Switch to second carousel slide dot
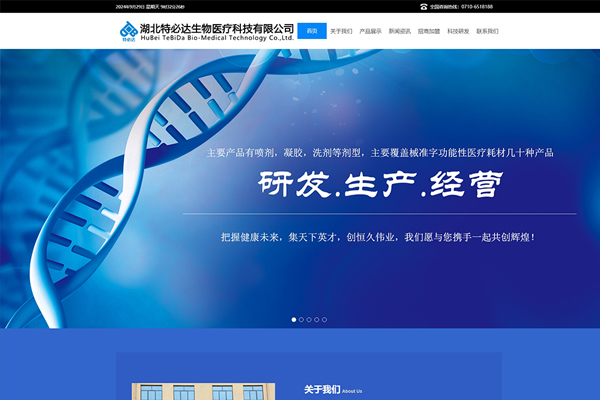This screenshot has height=400, width=600. tap(301, 320)
